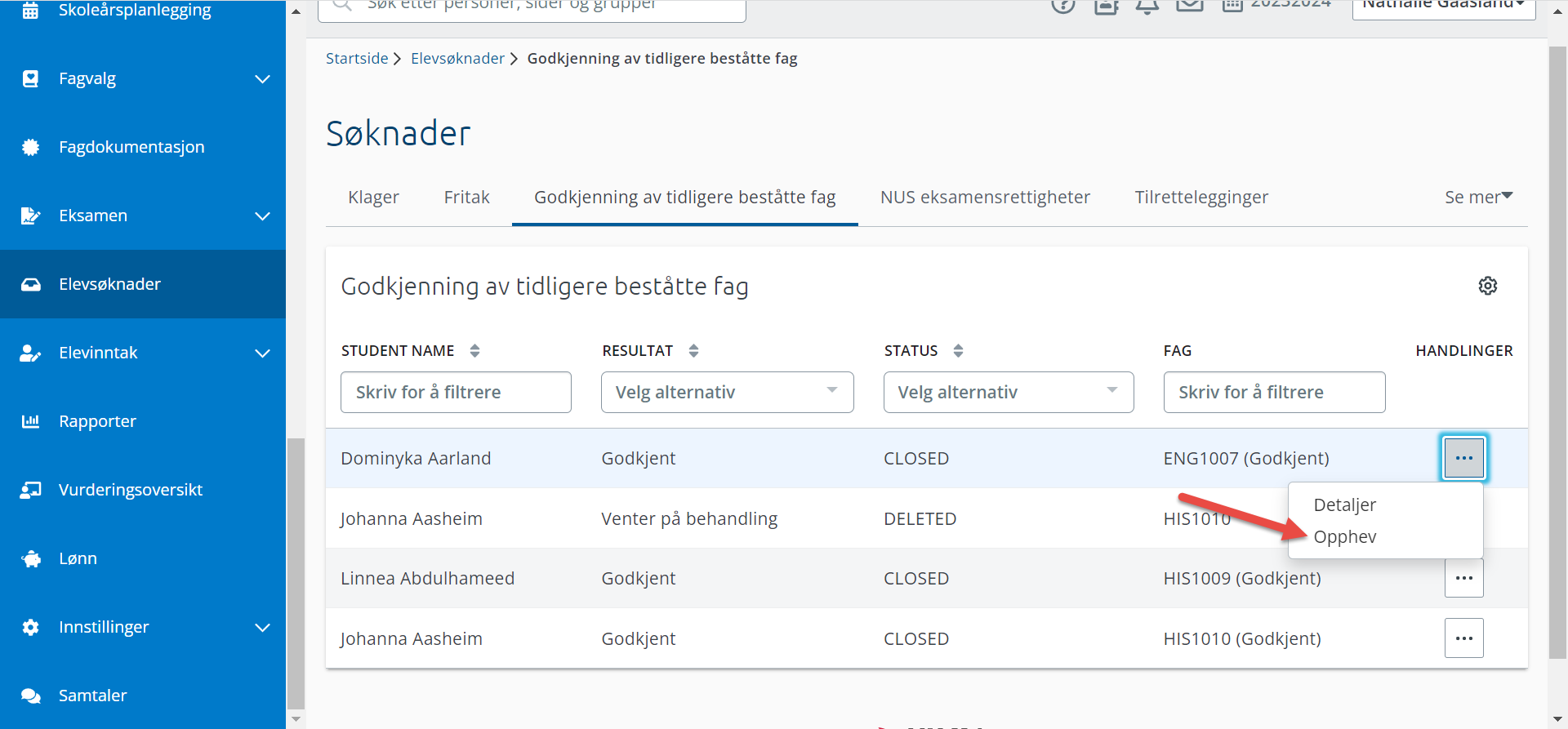Click the Dominyka Aarland name cell
Image resolution: width=1568 pixels, height=729 pixels.
[x=416, y=458]
